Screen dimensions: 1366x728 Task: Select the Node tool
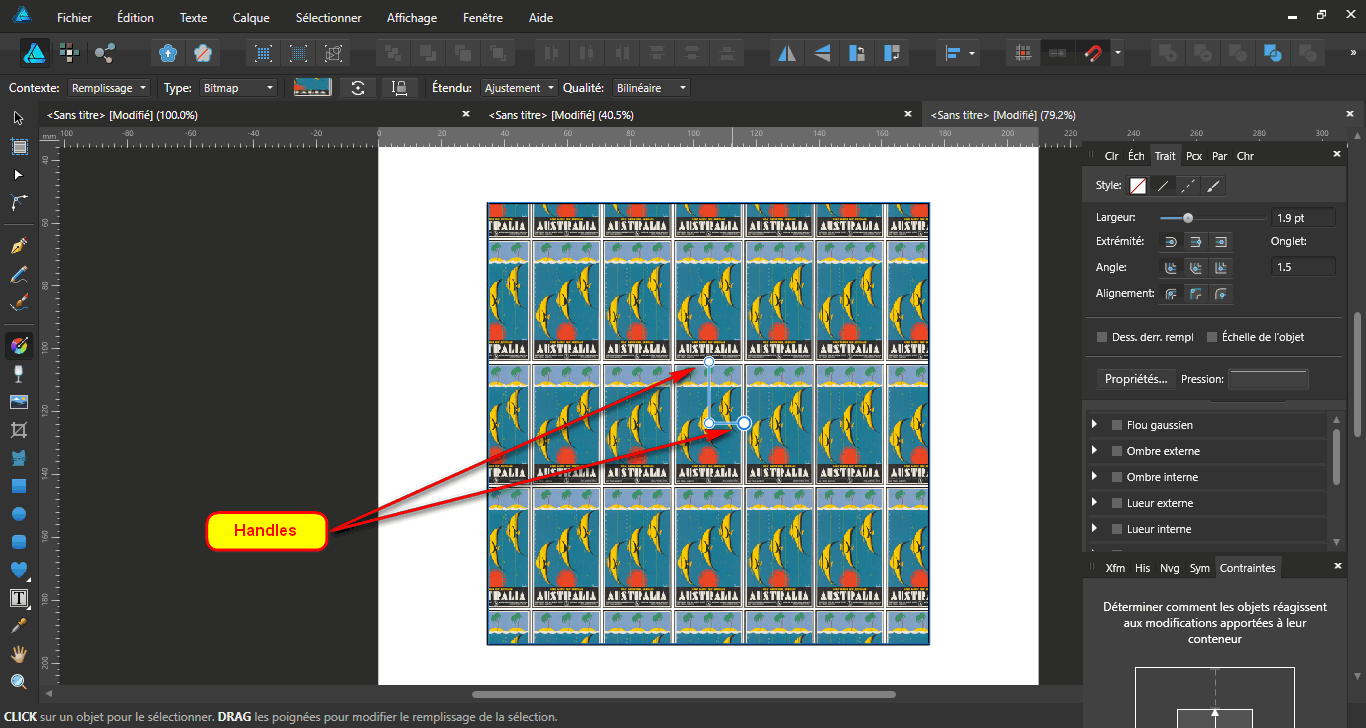(18, 175)
